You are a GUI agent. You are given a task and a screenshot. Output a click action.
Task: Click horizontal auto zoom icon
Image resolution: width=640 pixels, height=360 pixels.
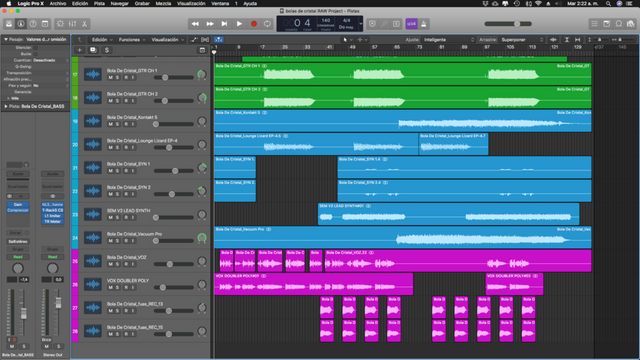pos(577,40)
